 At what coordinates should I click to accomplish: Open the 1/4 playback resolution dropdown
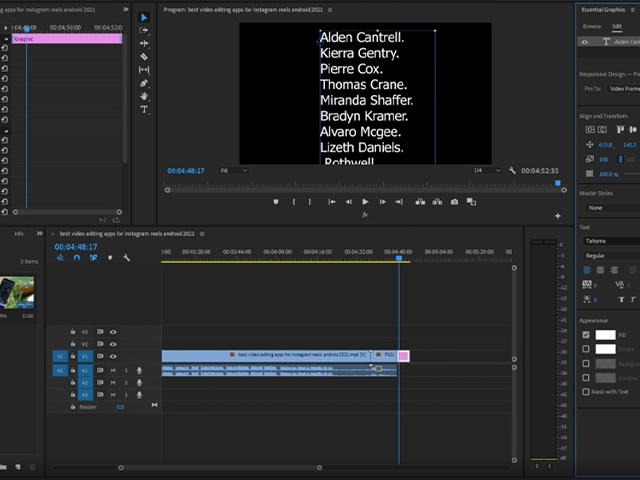[x=486, y=171]
